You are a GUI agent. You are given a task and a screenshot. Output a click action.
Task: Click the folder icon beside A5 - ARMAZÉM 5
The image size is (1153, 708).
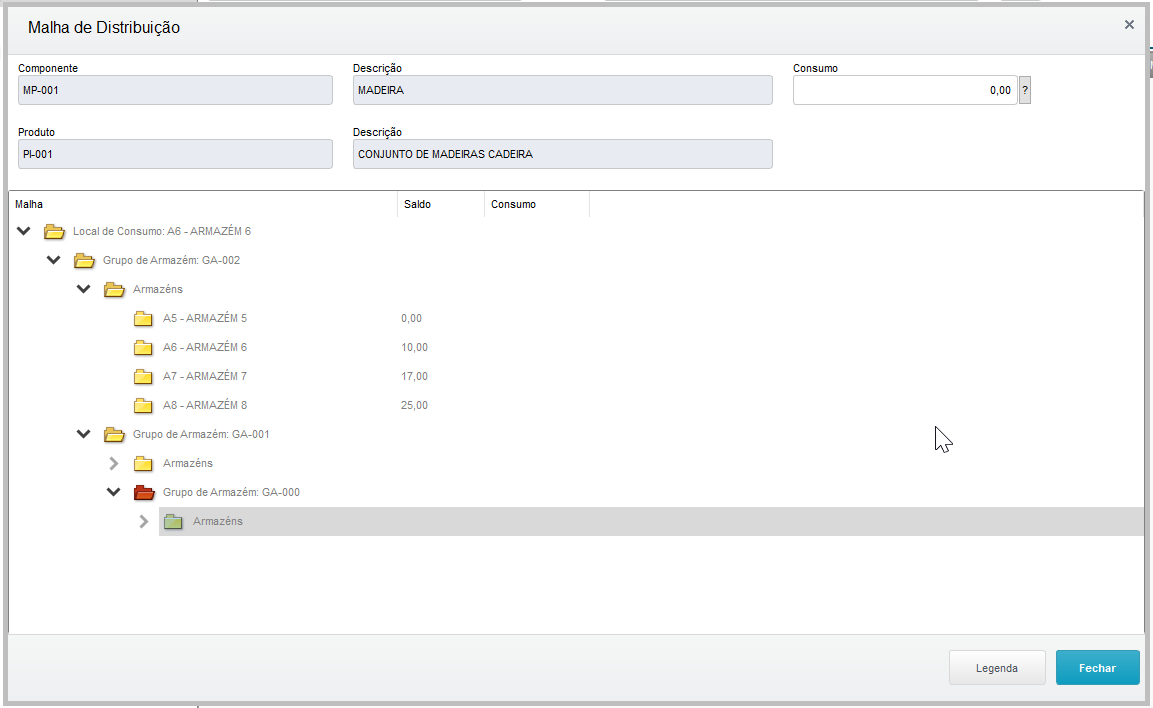coord(143,319)
